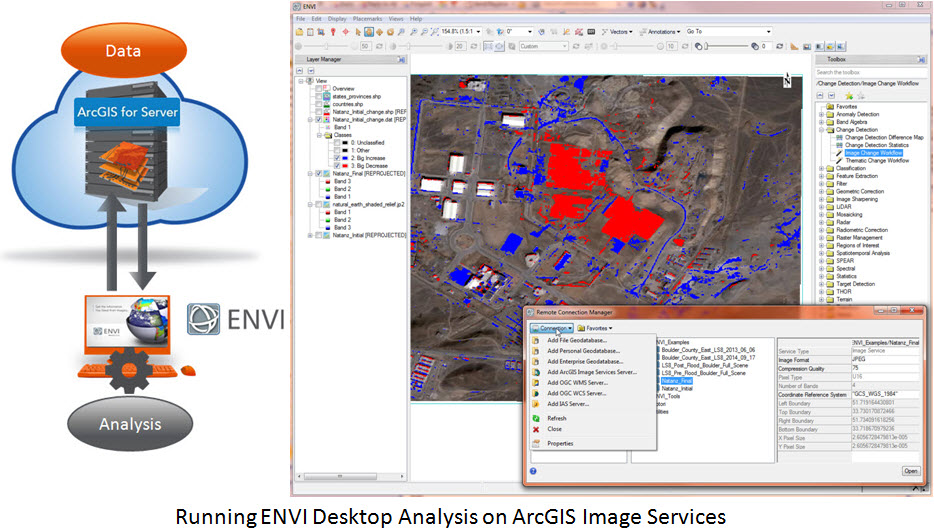Click the Open file folder toolbar icon
The height and width of the screenshot is (529, 934).
tap(298, 32)
